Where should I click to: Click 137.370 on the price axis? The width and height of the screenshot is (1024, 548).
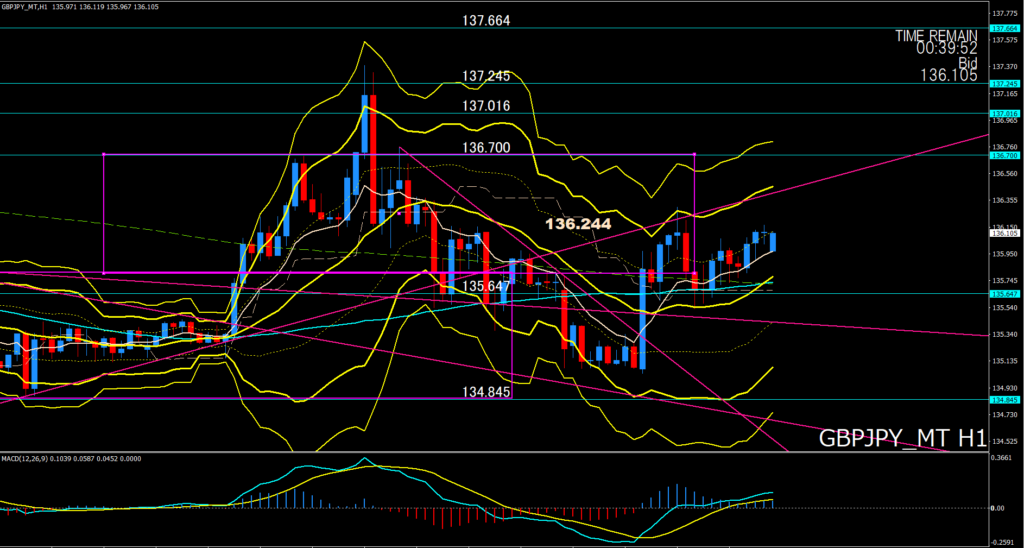(x=1003, y=67)
